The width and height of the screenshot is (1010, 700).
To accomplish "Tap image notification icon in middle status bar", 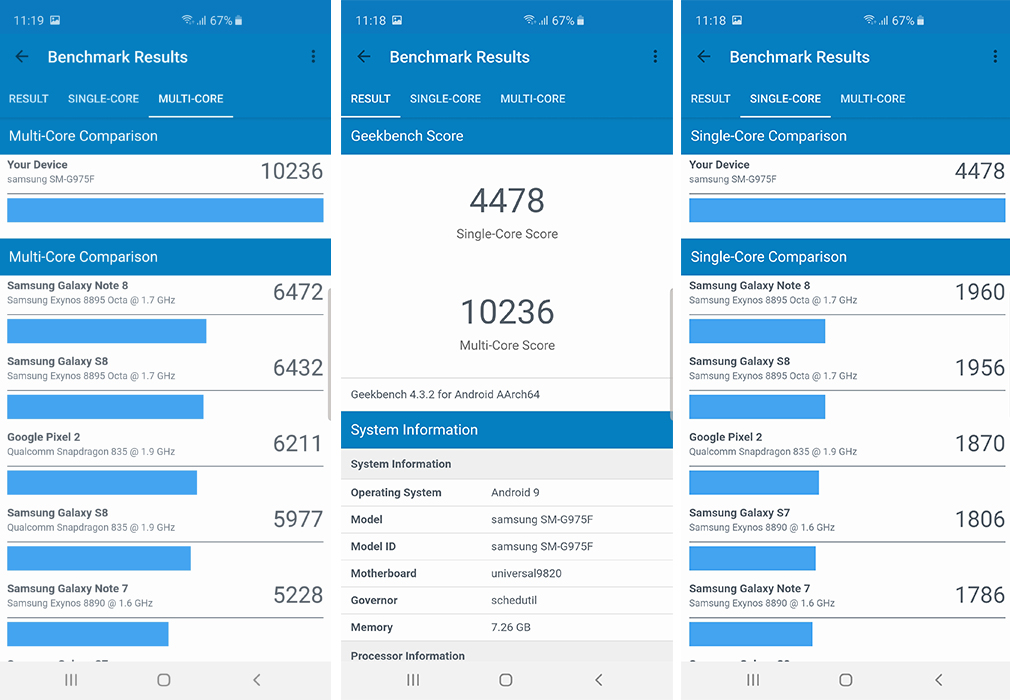I will point(397,20).
